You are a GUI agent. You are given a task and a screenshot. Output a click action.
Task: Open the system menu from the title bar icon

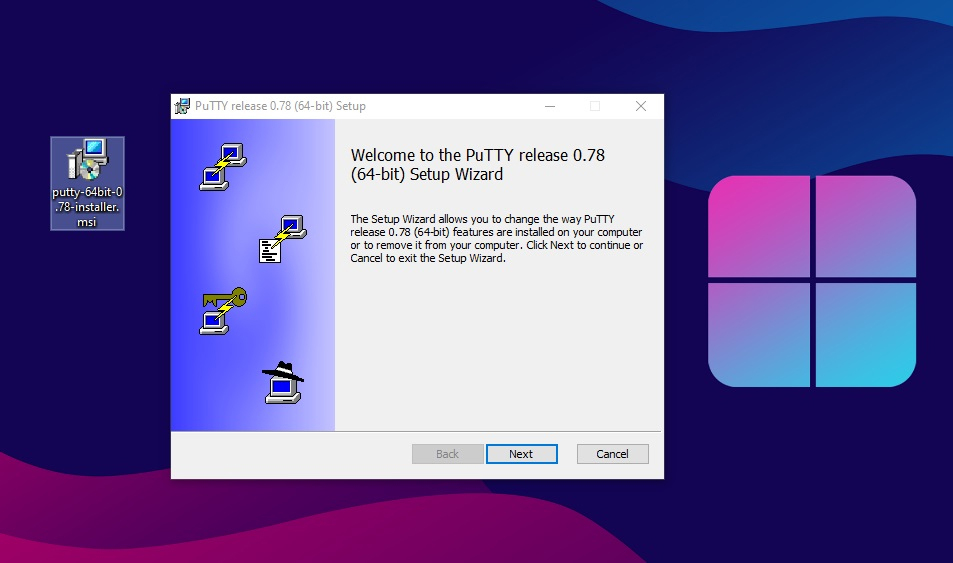pos(182,106)
